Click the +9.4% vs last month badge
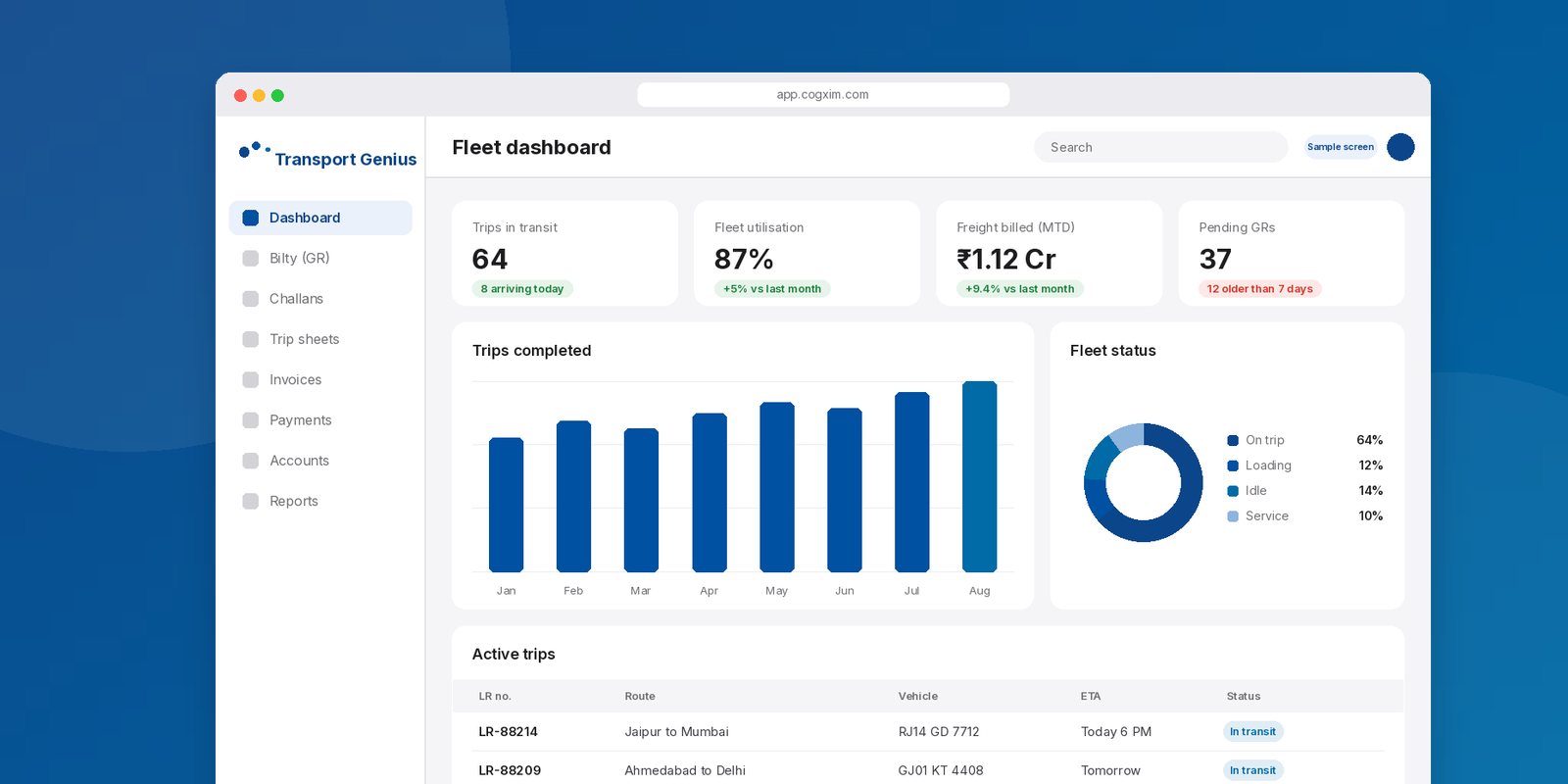1568x784 pixels. click(x=1020, y=289)
